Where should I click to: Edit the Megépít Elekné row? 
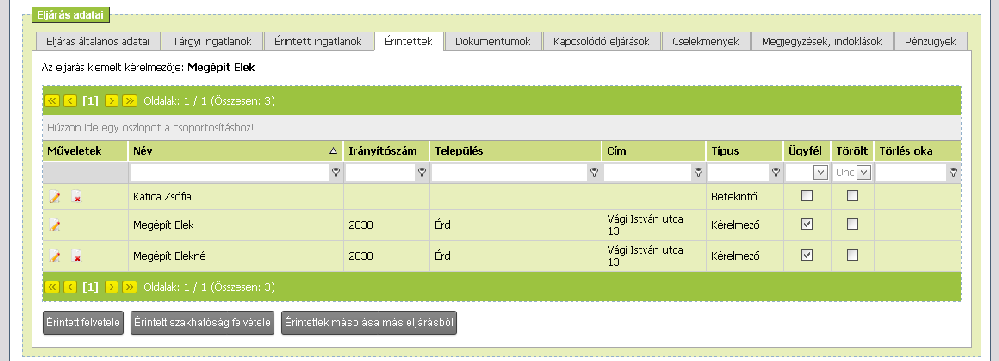[55, 256]
